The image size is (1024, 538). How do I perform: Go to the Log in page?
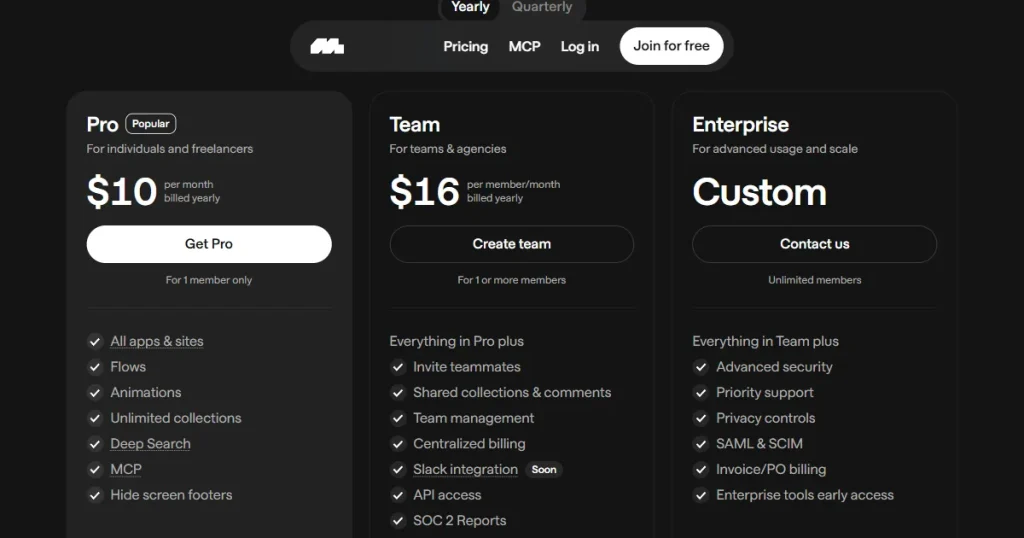pyautogui.click(x=579, y=46)
